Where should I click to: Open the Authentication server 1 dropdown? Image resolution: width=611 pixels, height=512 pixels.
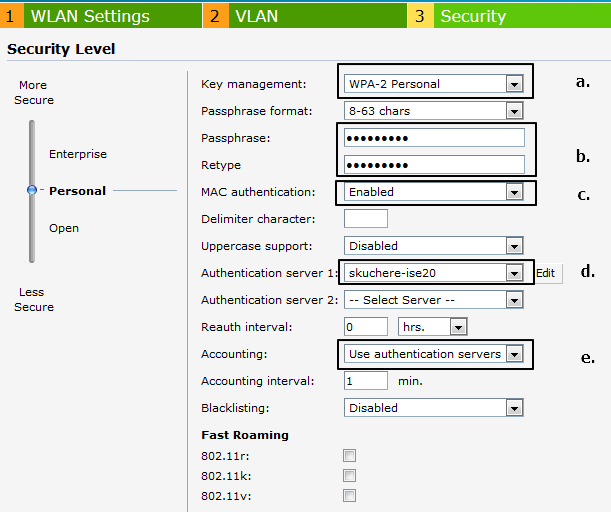[433, 273]
